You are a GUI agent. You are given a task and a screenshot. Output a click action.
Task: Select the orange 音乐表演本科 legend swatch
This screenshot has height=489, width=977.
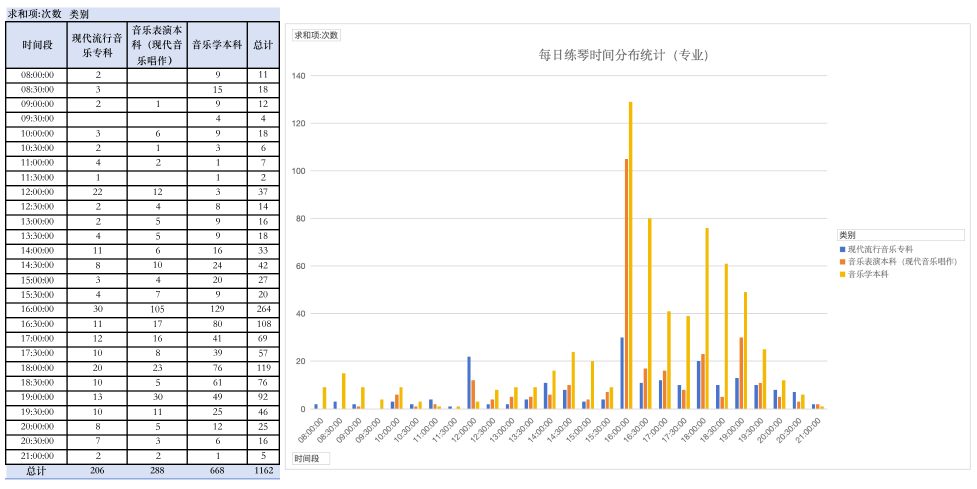[842, 261]
